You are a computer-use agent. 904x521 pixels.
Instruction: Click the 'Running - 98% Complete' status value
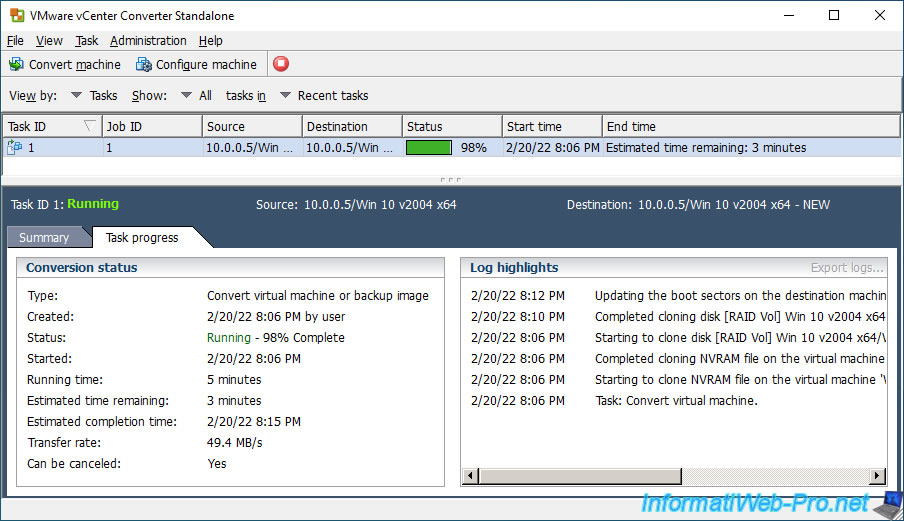[276, 338]
